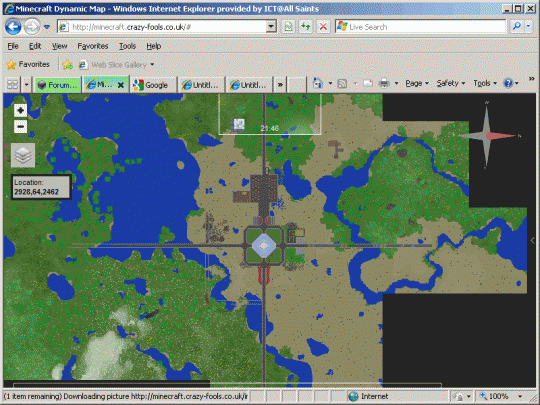Close the current Minecraft map tab
The image size is (540, 405).
(x=121, y=85)
